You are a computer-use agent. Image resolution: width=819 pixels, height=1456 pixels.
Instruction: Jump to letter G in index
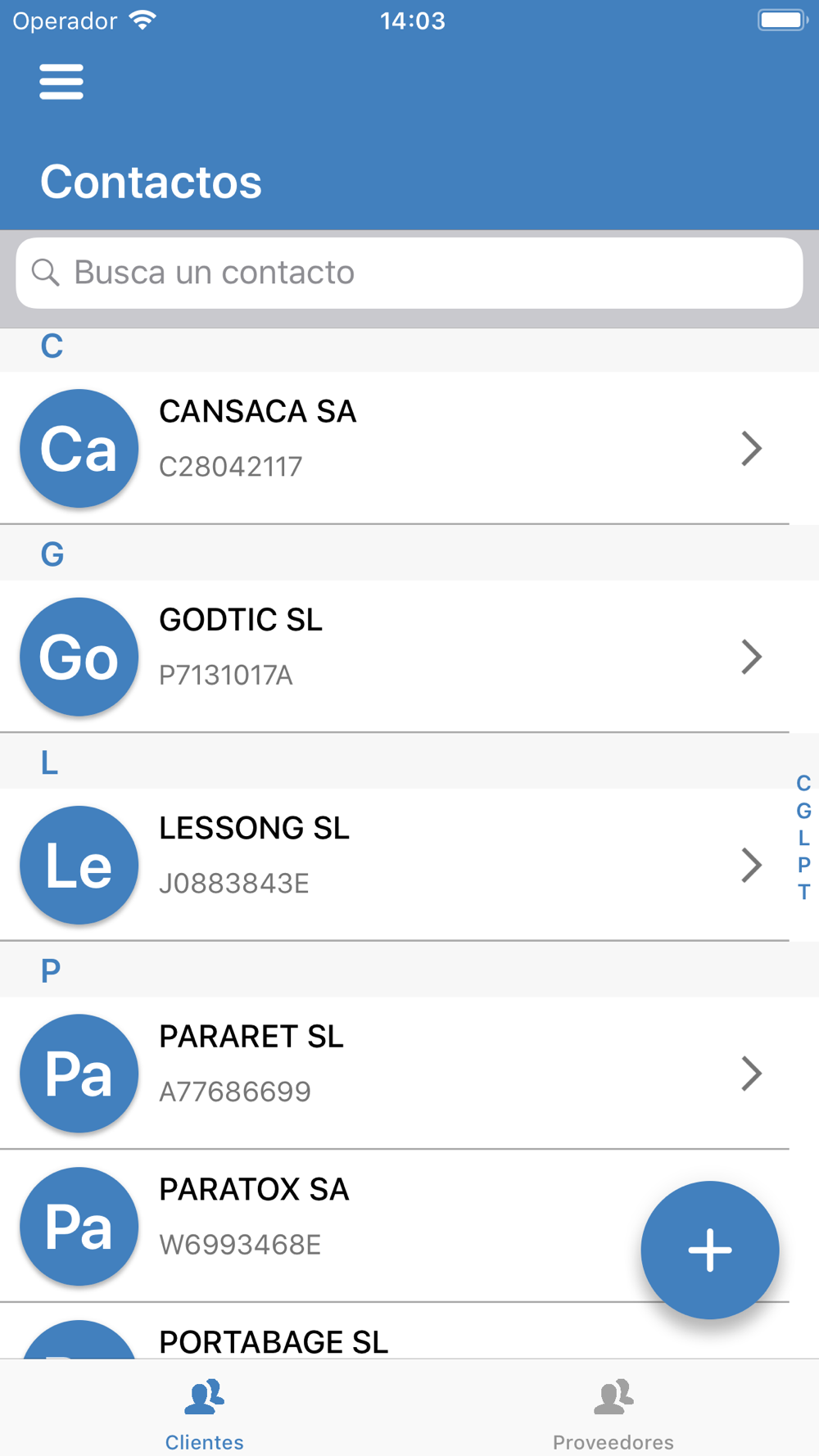pyautogui.click(x=803, y=811)
